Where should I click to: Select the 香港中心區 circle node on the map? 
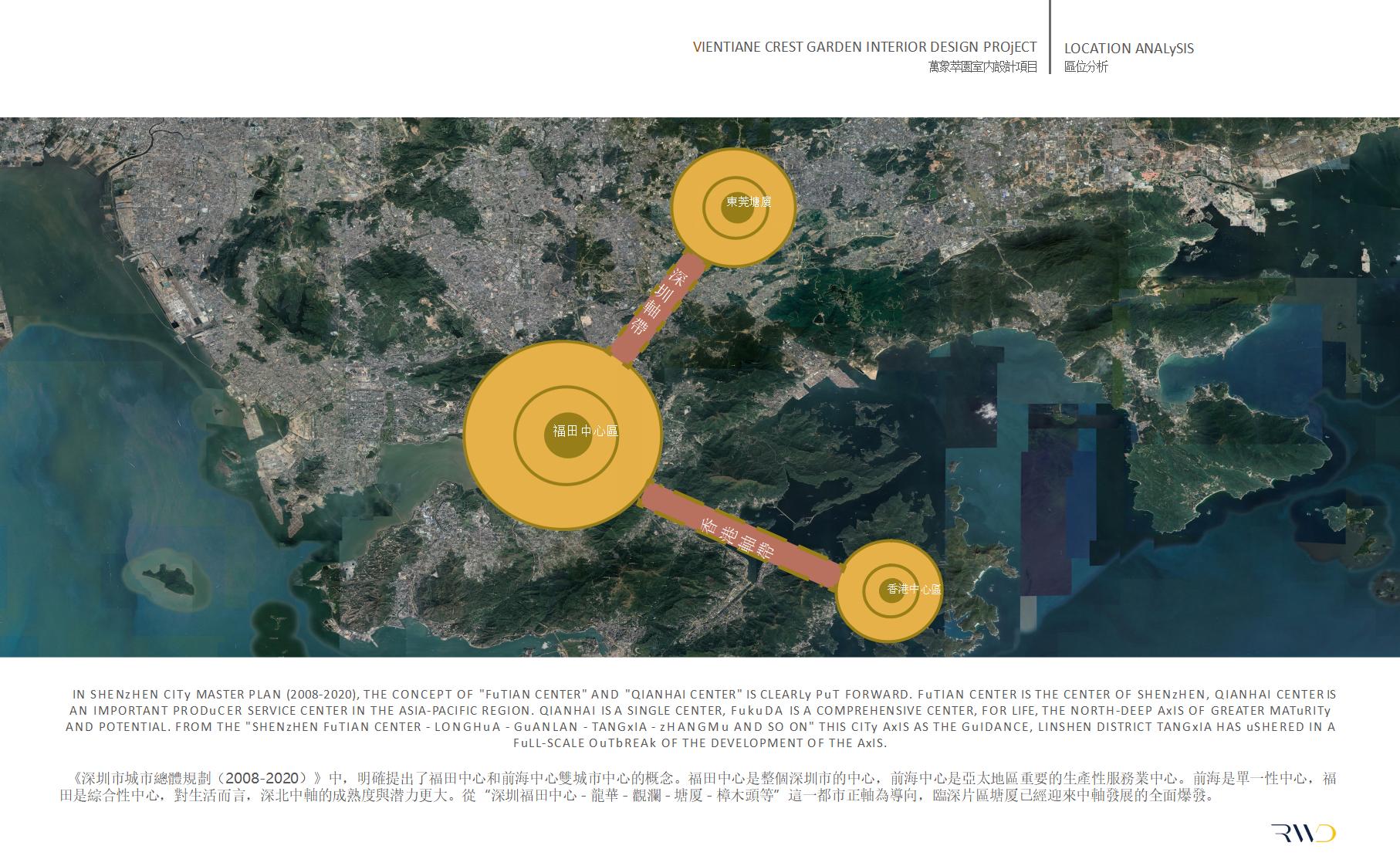click(890, 590)
